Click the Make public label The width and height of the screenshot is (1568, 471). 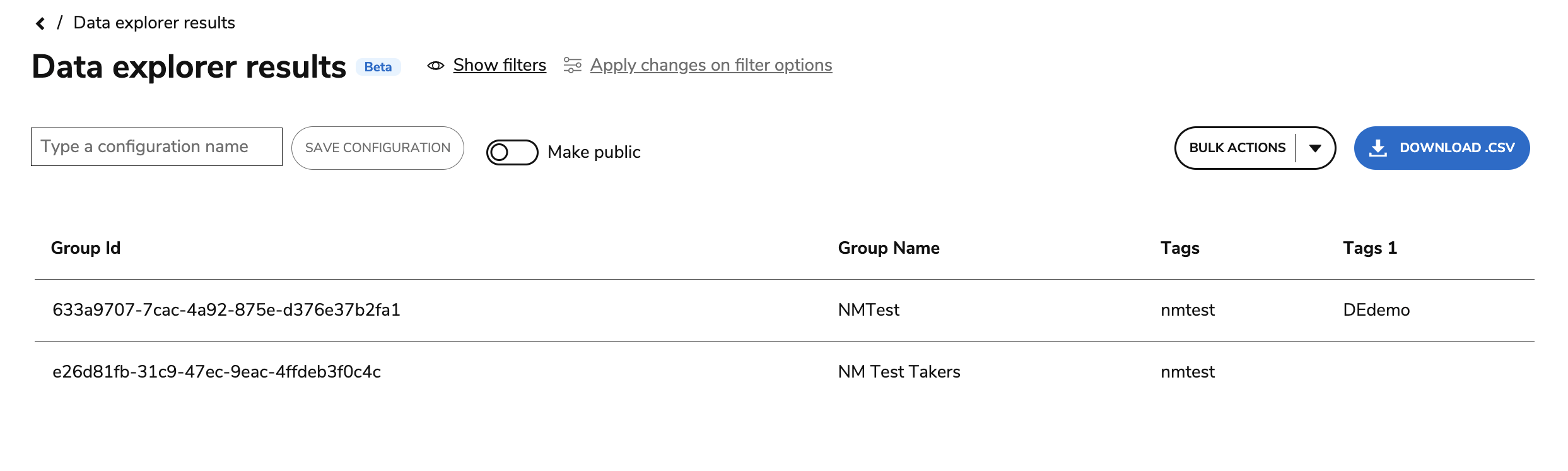coord(594,152)
